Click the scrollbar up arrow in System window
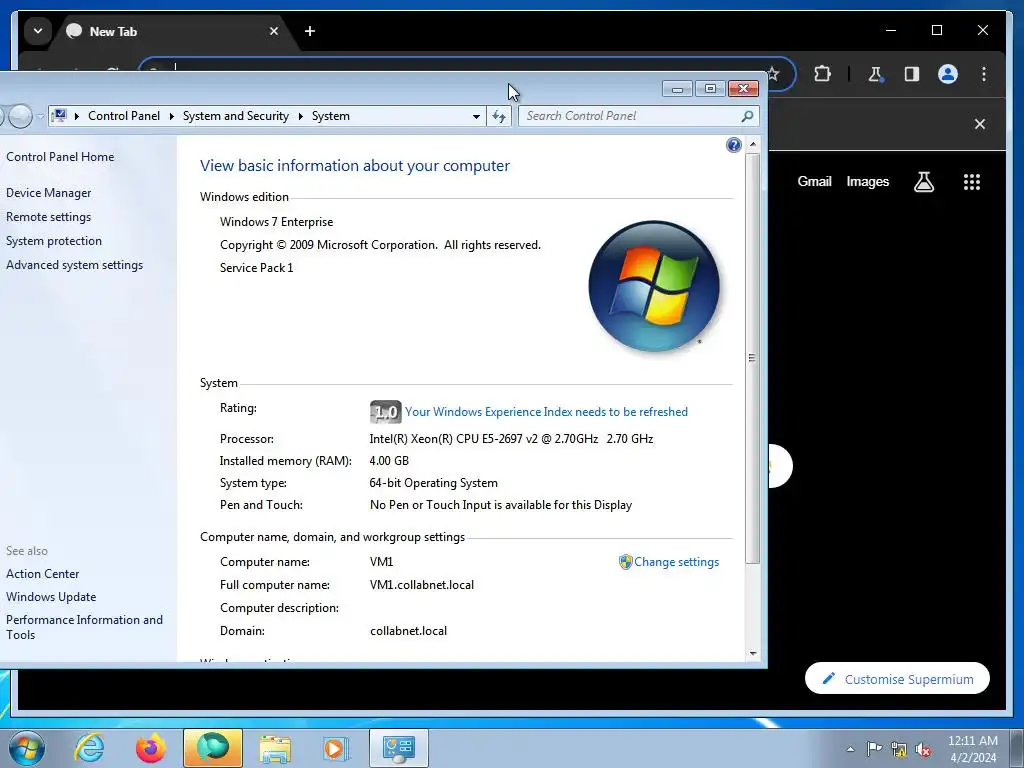The height and width of the screenshot is (768, 1024). [x=753, y=144]
